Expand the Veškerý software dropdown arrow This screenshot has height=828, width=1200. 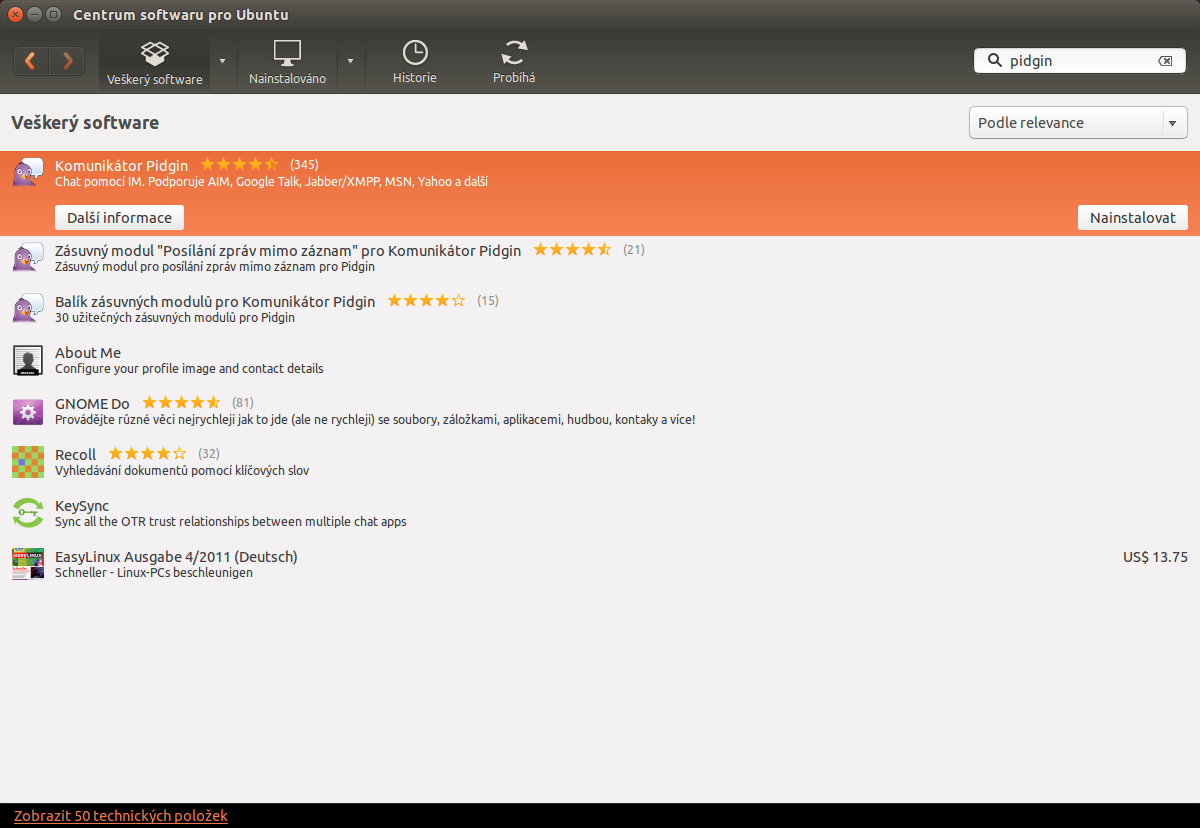[x=222, y=61]
